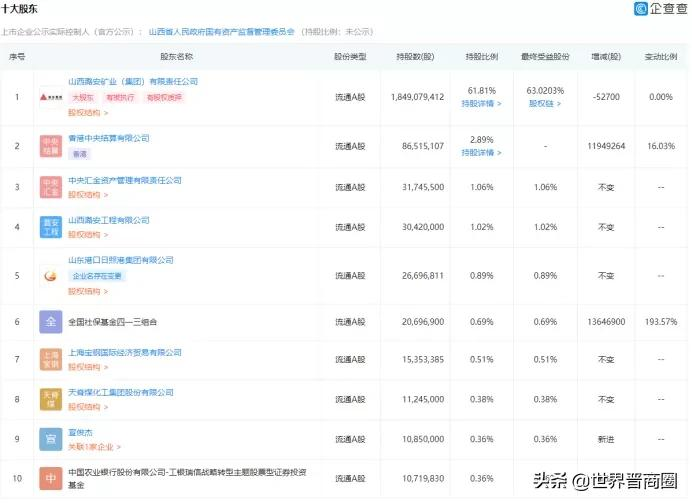Click share count 31,745,500
The height and width of the screenshot is (504, 692).
[423, 187]
